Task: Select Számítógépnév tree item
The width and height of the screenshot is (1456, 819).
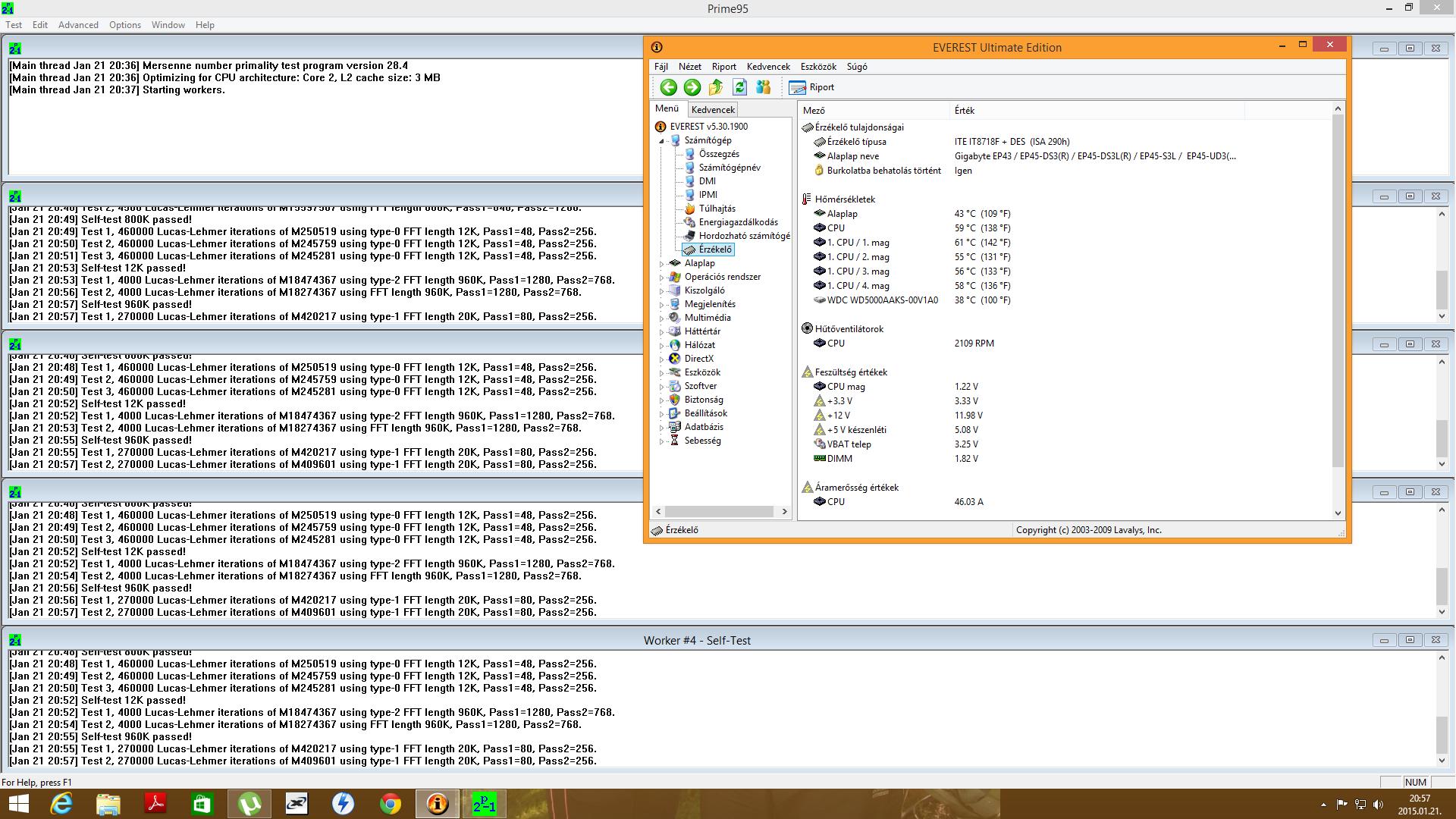Action: (x=730, y=168)
